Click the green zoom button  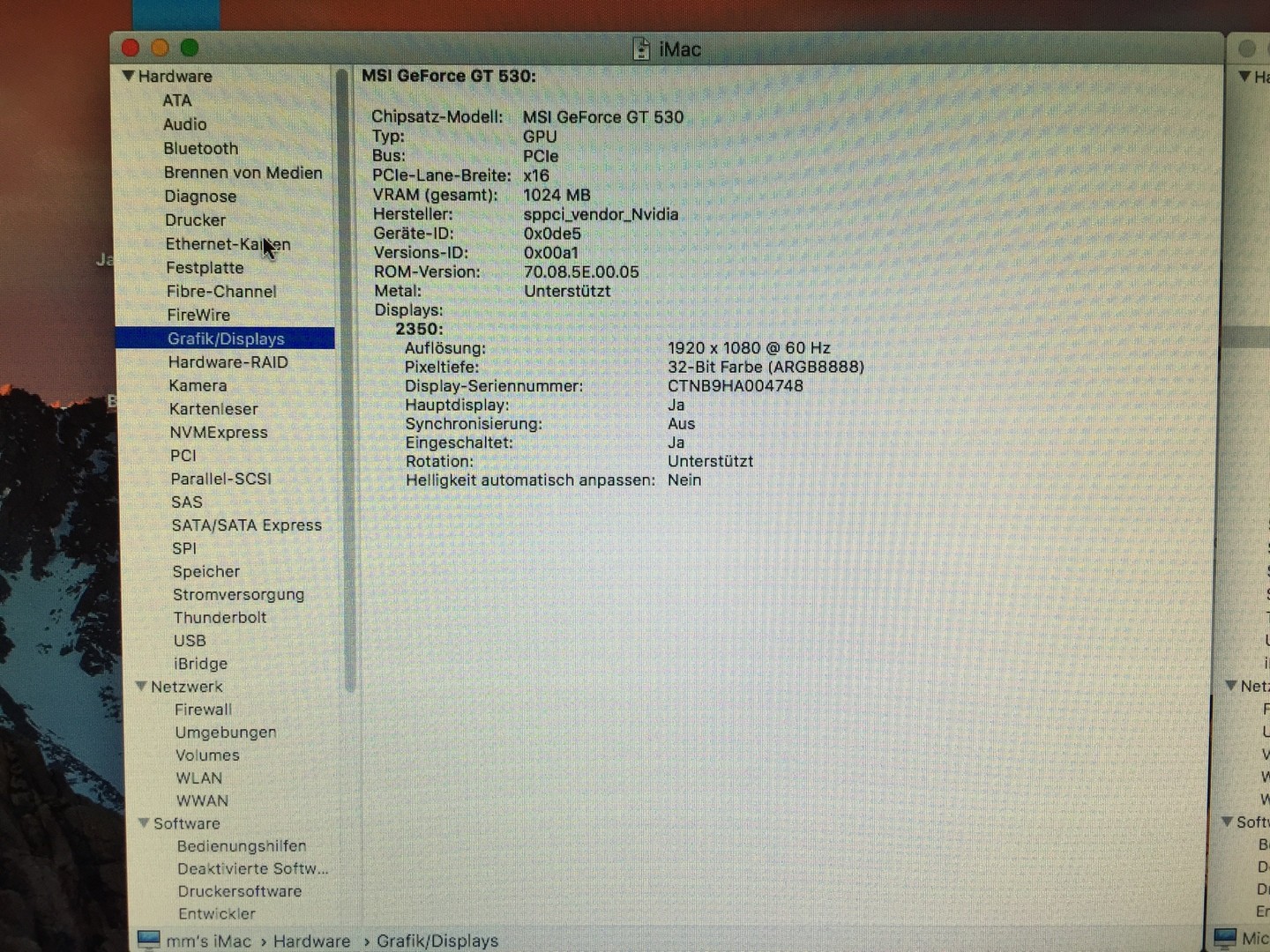coord(189,48)
